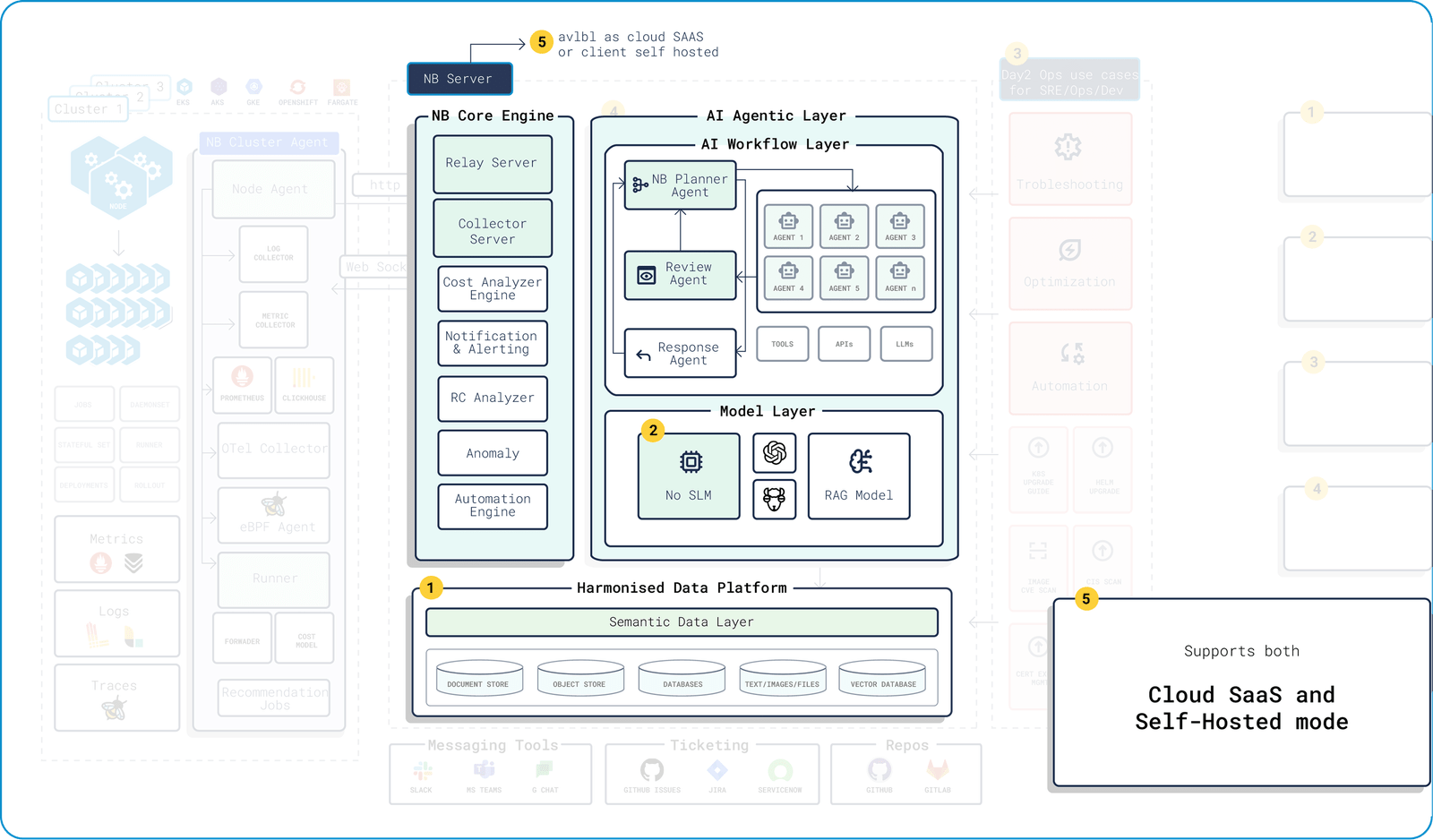Click the Vector Database cylinder

(x=882, y=677)
